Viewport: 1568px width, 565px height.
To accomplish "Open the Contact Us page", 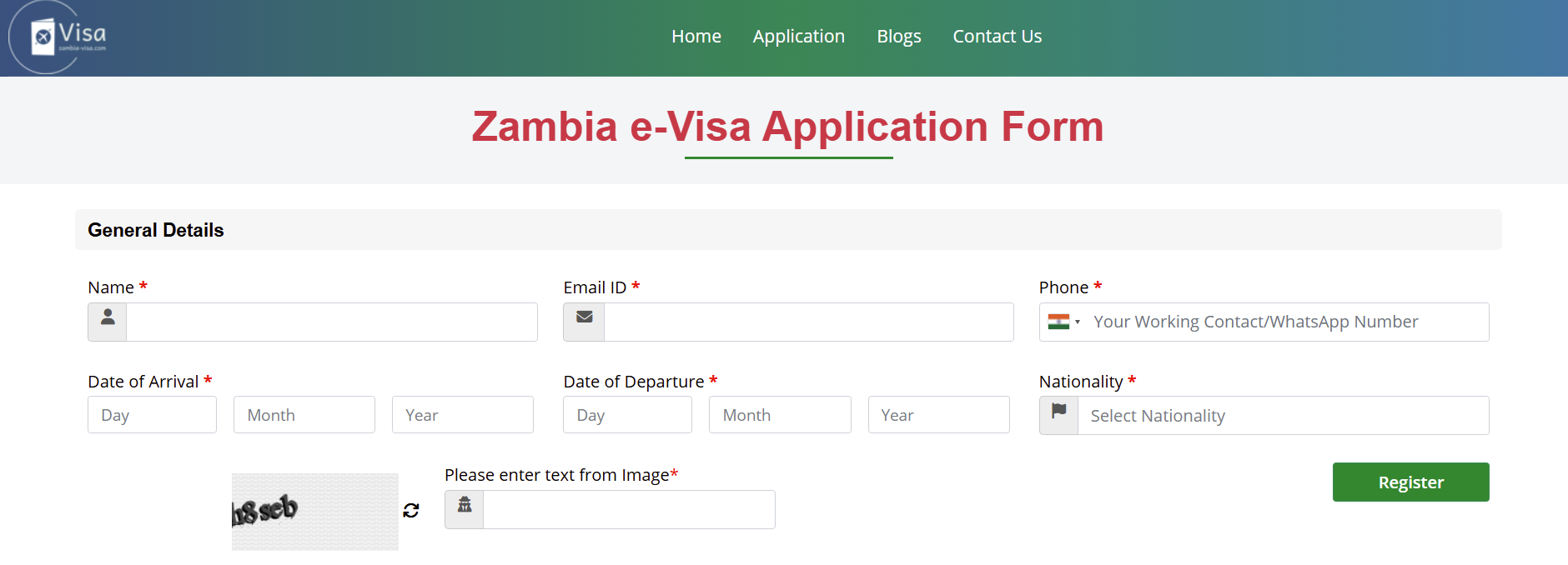I will [997, 37].
